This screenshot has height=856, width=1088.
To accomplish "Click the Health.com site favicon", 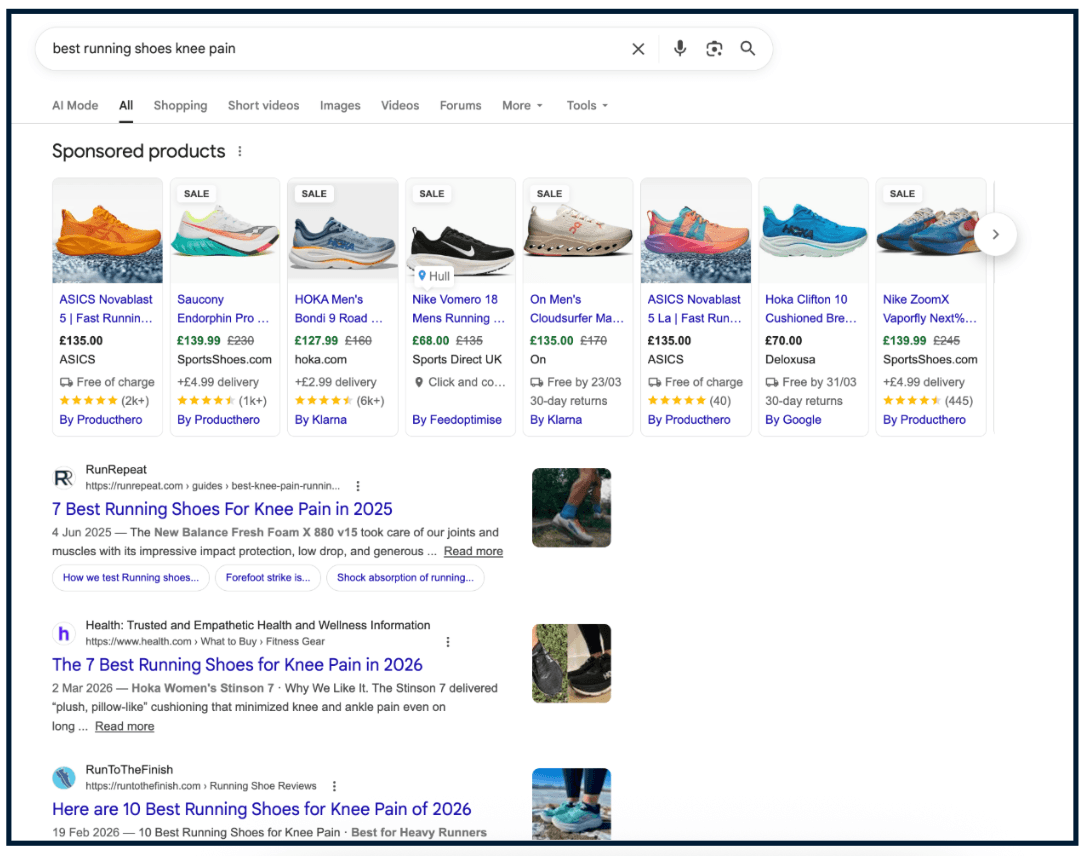I will coord(63,633).
